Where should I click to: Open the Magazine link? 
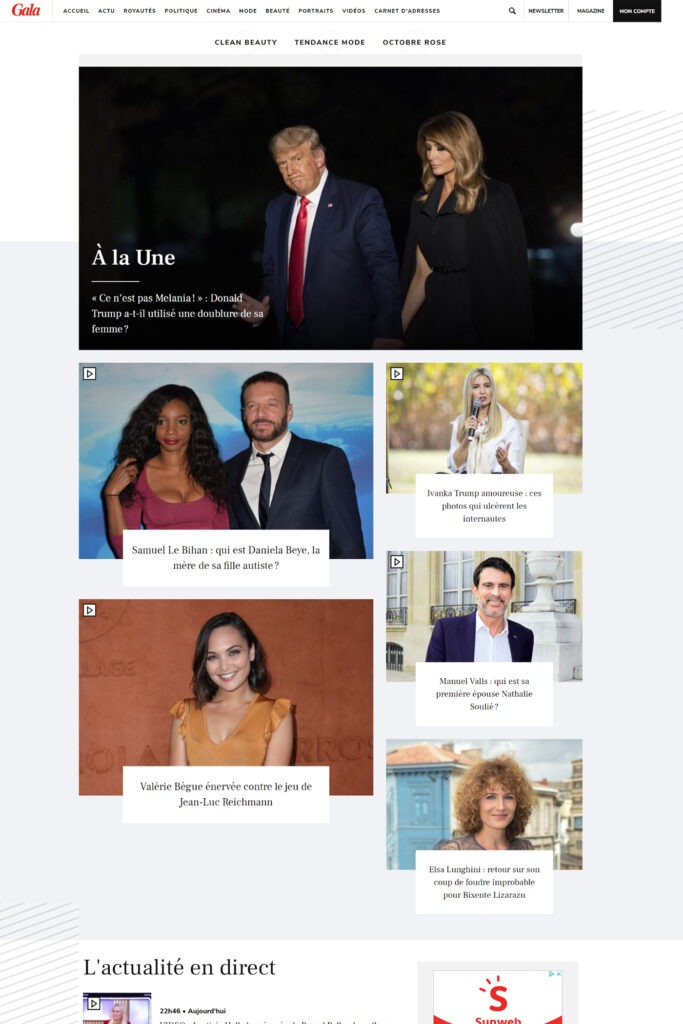point(590,11)
